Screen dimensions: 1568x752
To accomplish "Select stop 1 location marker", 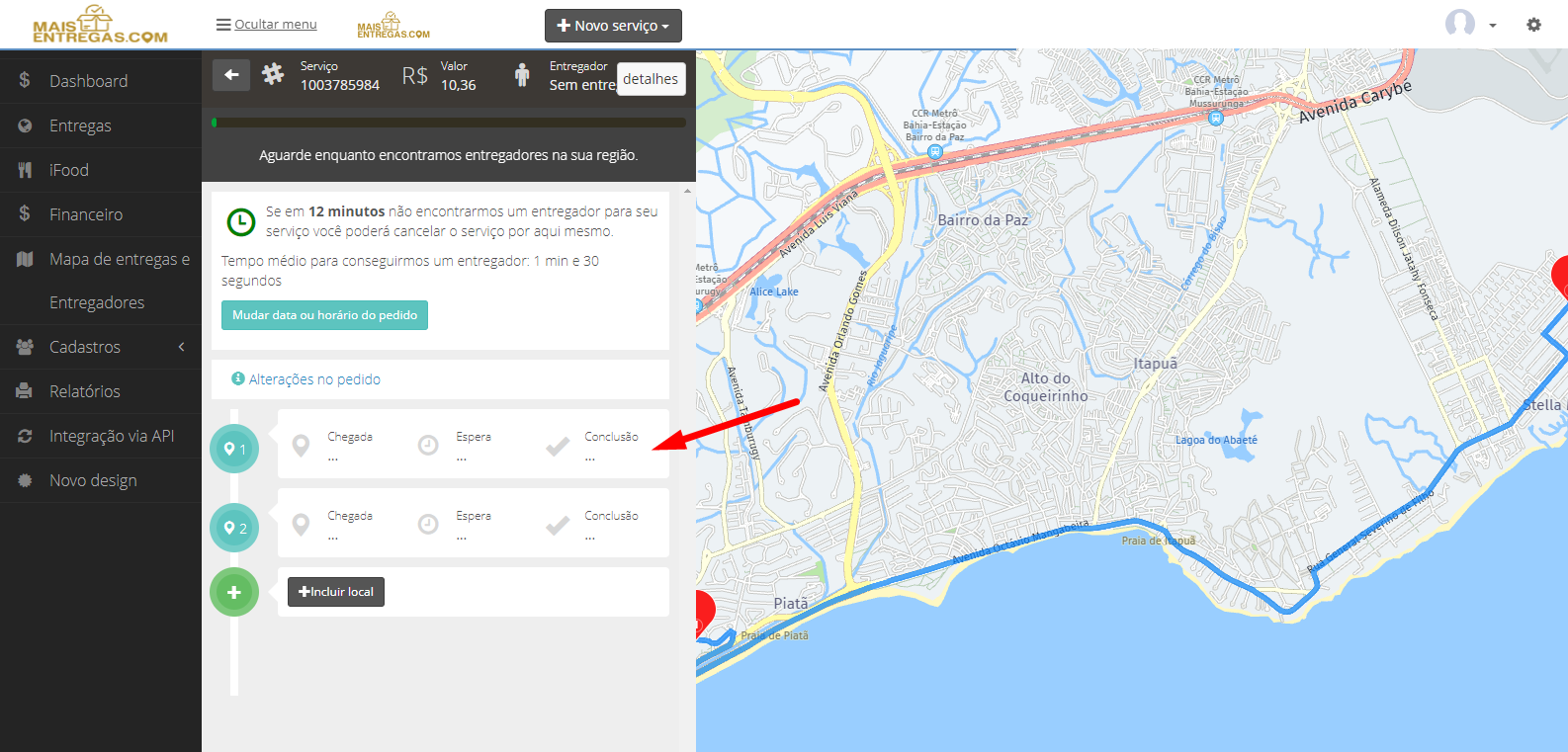I will [234, 449].
